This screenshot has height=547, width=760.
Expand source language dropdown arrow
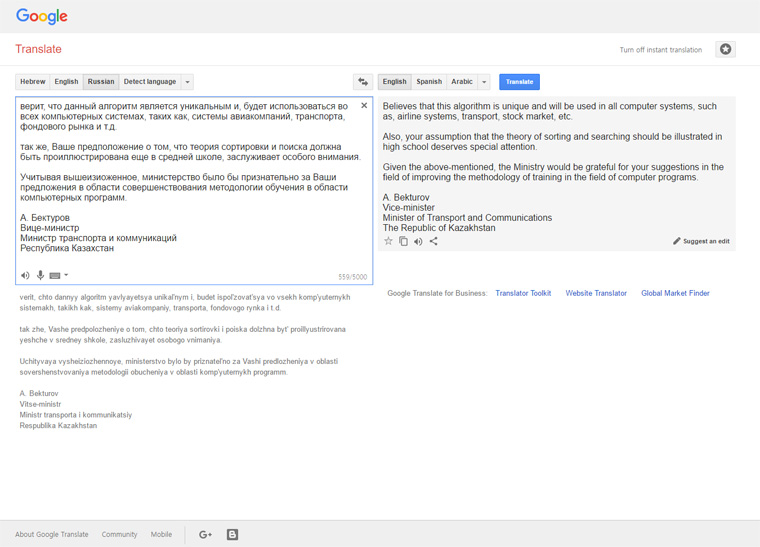coord(188,82)
